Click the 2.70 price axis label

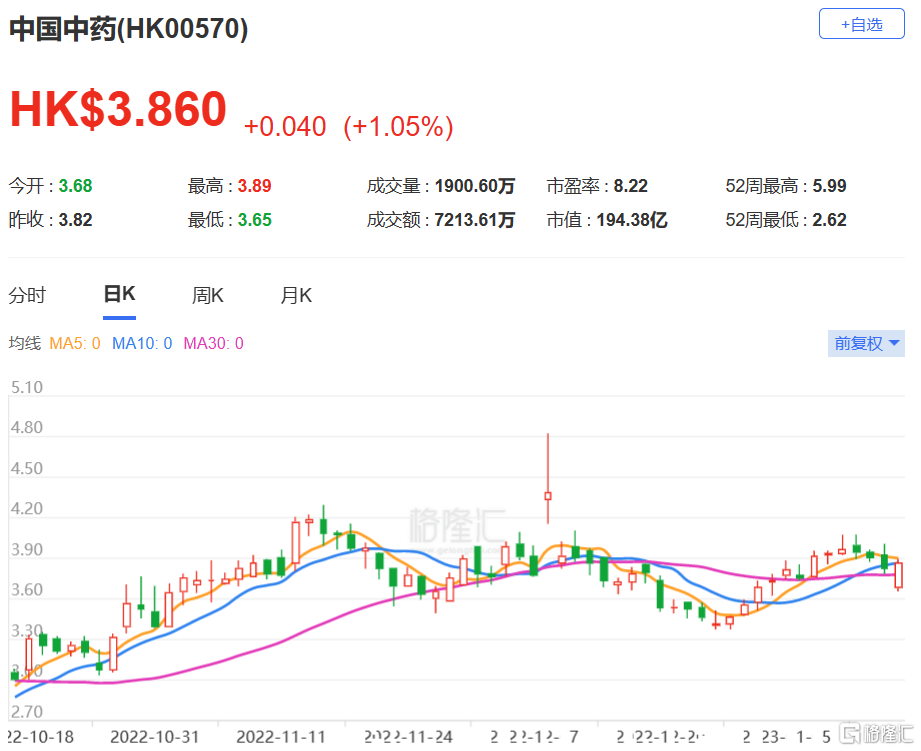27,712
